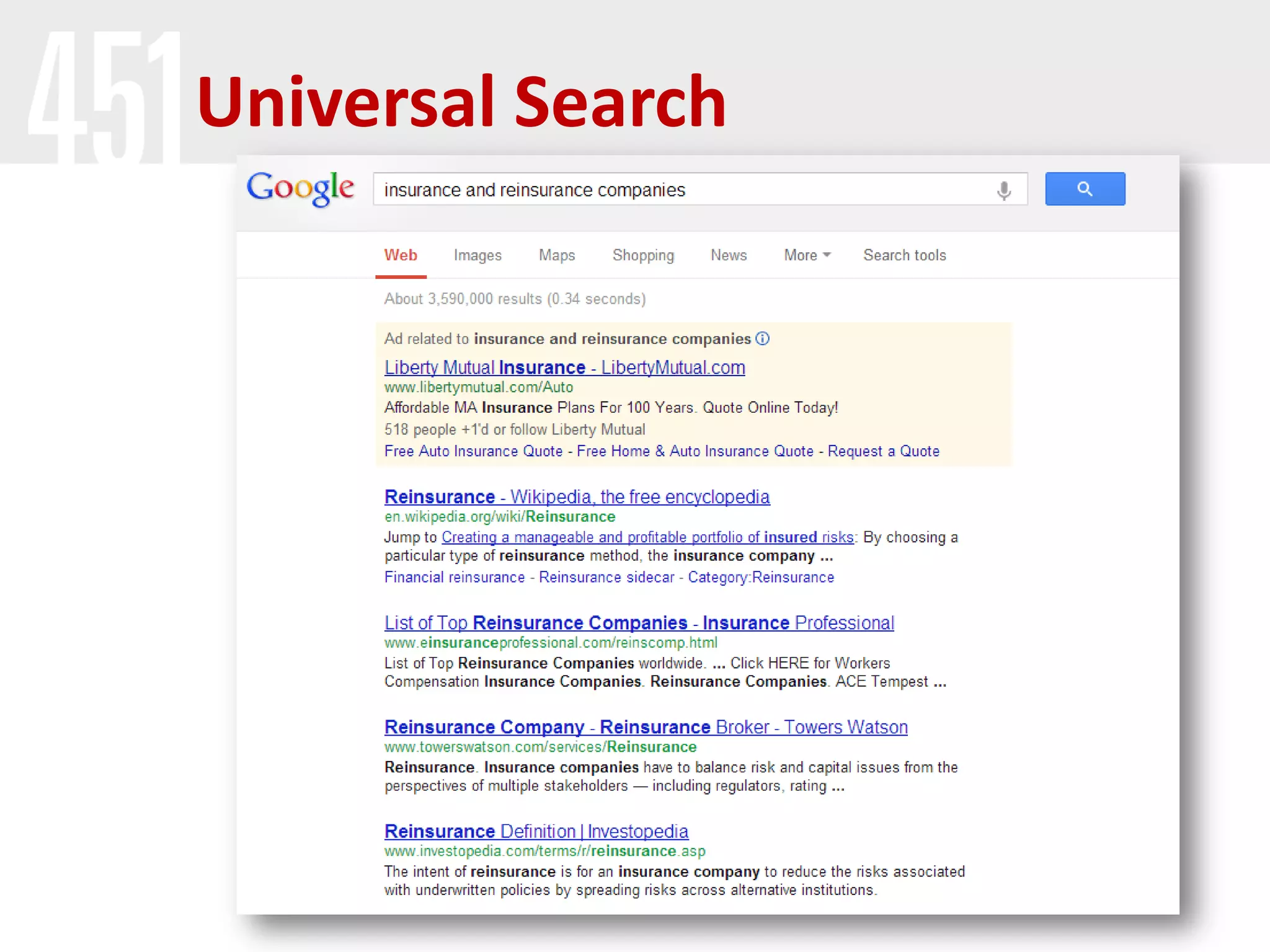Click the Google logo
The width and height of the screenshot is (1270, 952).
coord(300,188)
